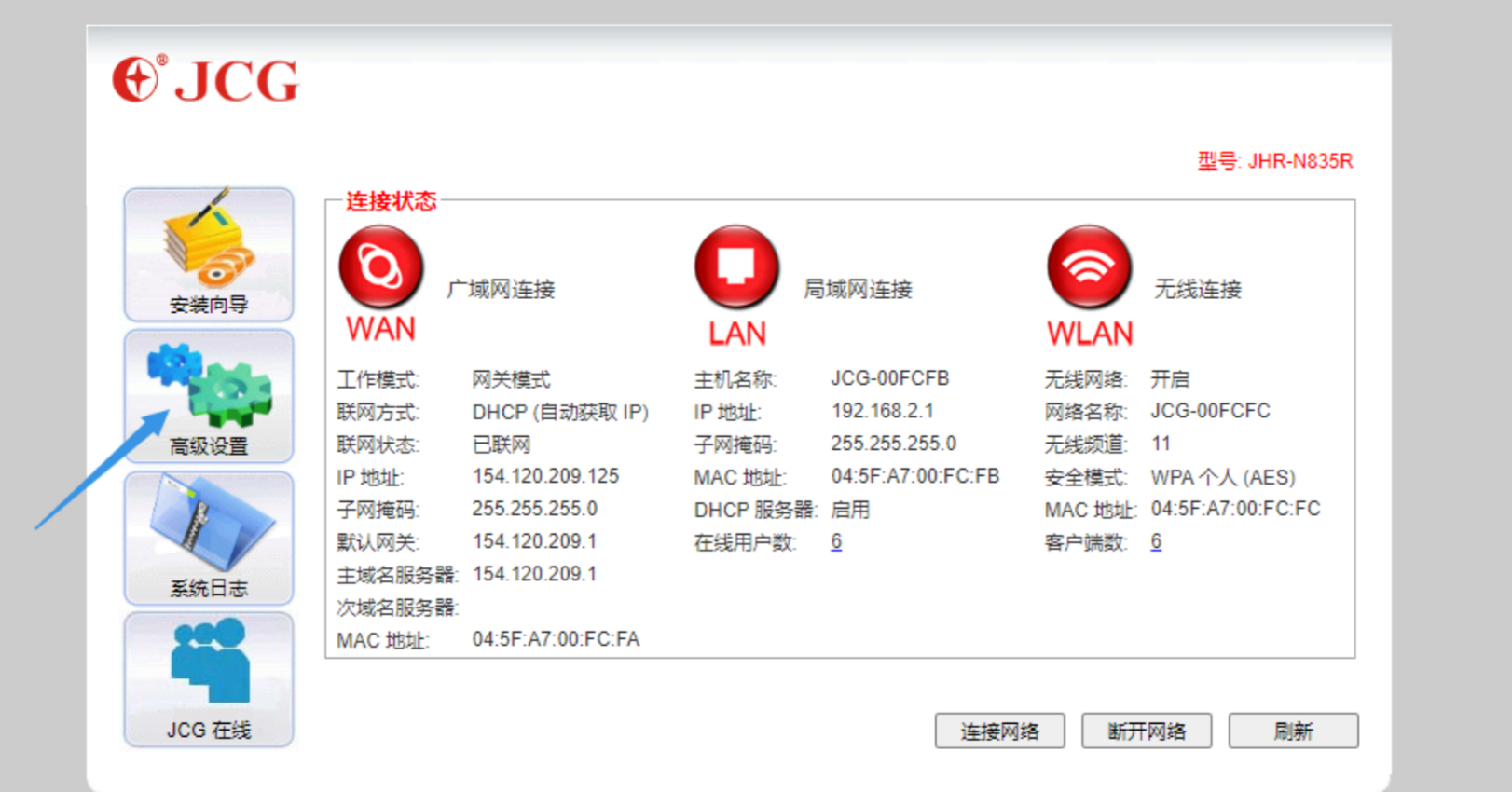Click the network name JCG-00FCFC
The width and height of the screenshot is (1512, 792).
point(1210,411)
